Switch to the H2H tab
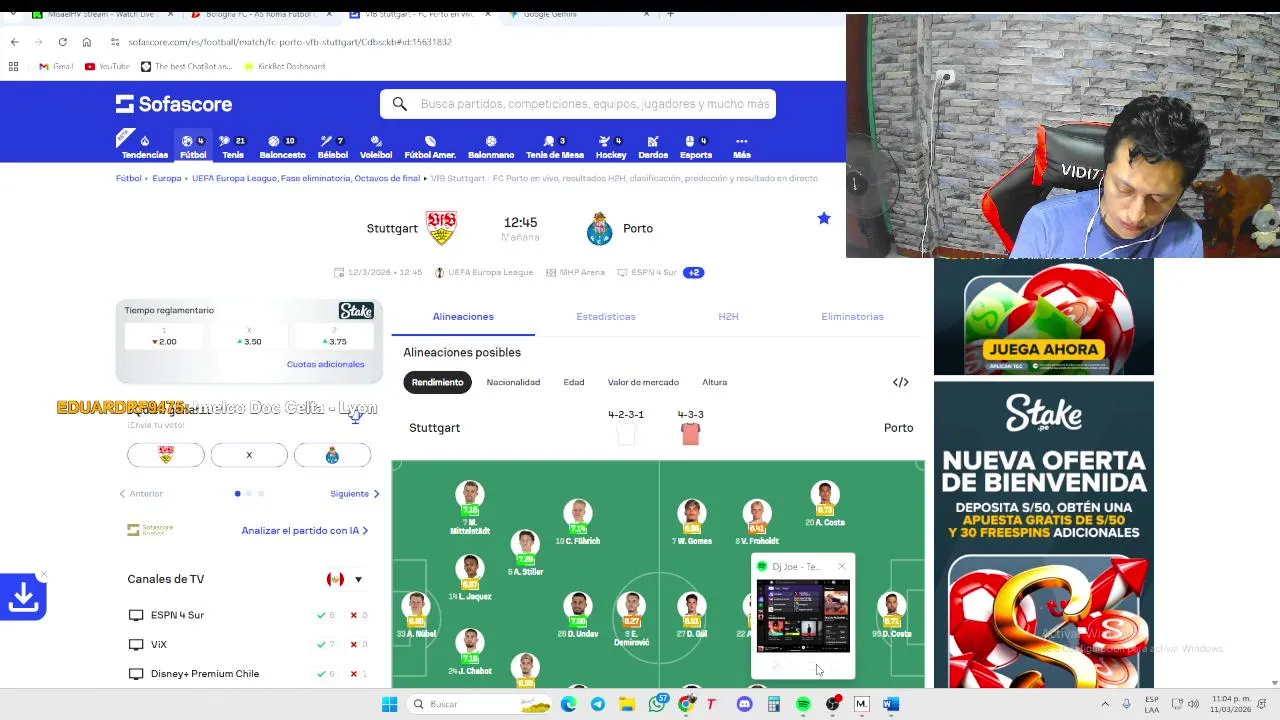Image resolution: width=1280 pixels, height=720 pixels. point(728,317)
